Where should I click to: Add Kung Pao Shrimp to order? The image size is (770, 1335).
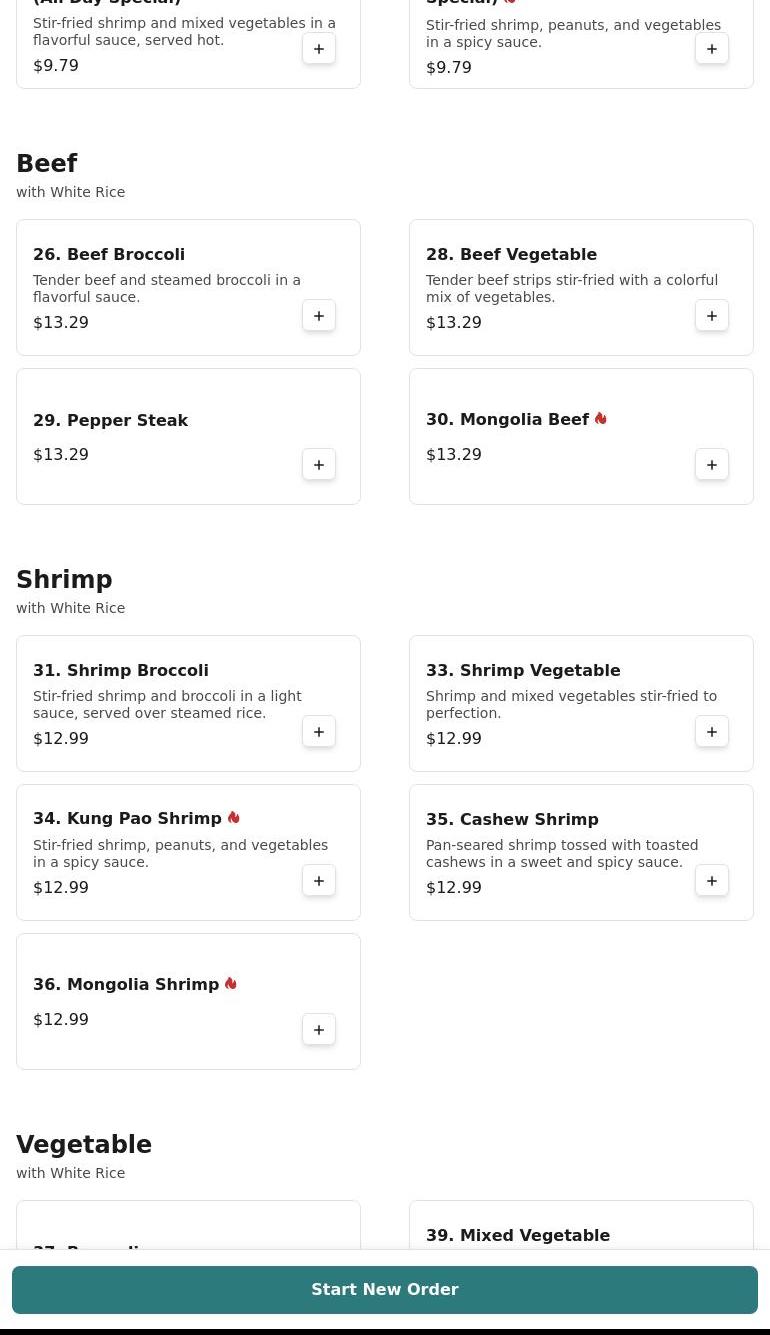tap(319, 881)
